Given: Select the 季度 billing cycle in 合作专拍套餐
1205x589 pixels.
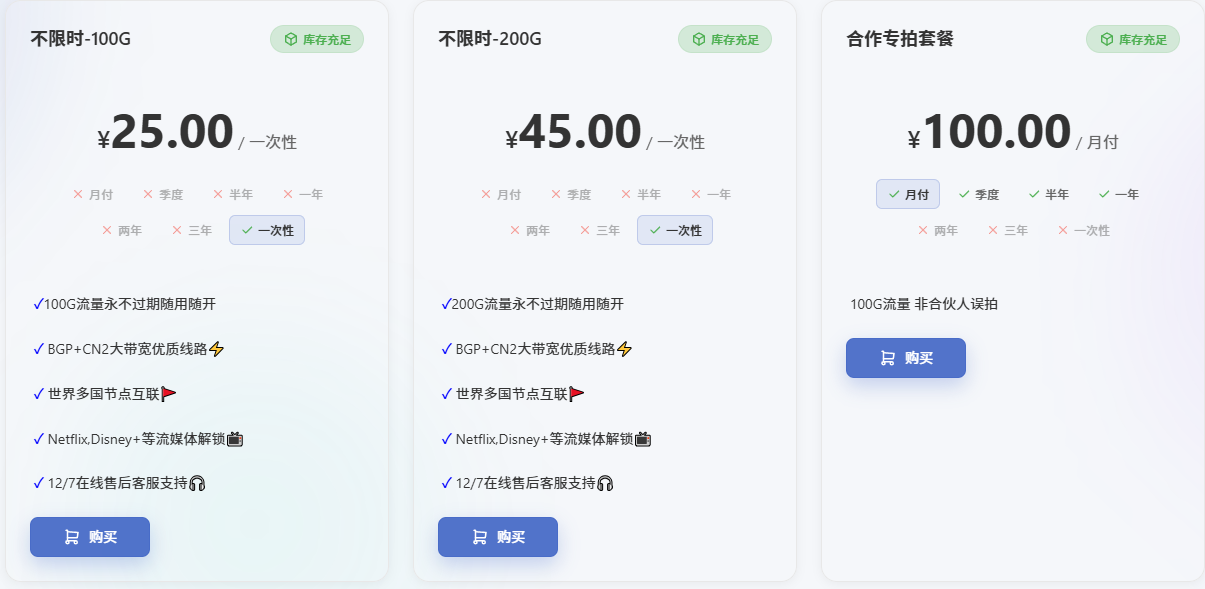Looking at the screenshot, I should pyautogui.click(x=978, y=194).
